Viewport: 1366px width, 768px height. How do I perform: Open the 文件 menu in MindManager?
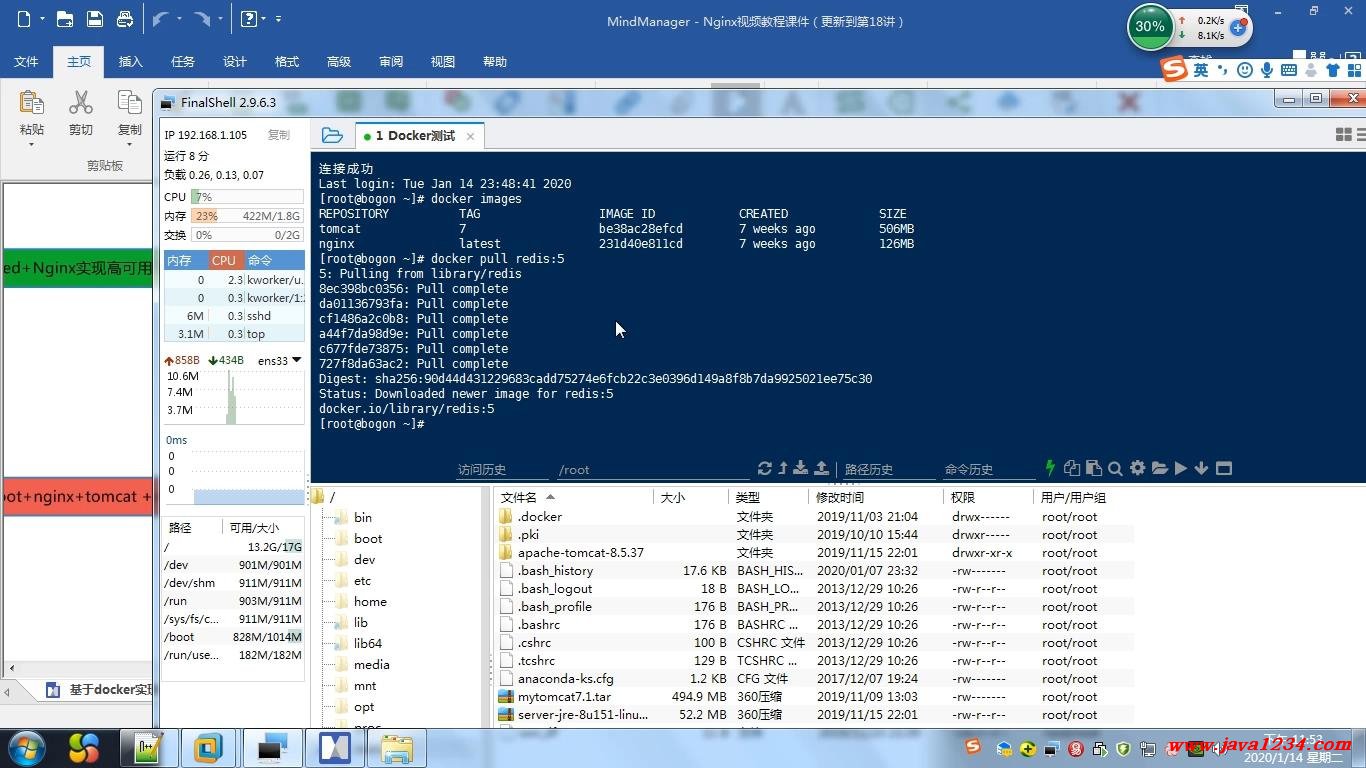[26, 61]
